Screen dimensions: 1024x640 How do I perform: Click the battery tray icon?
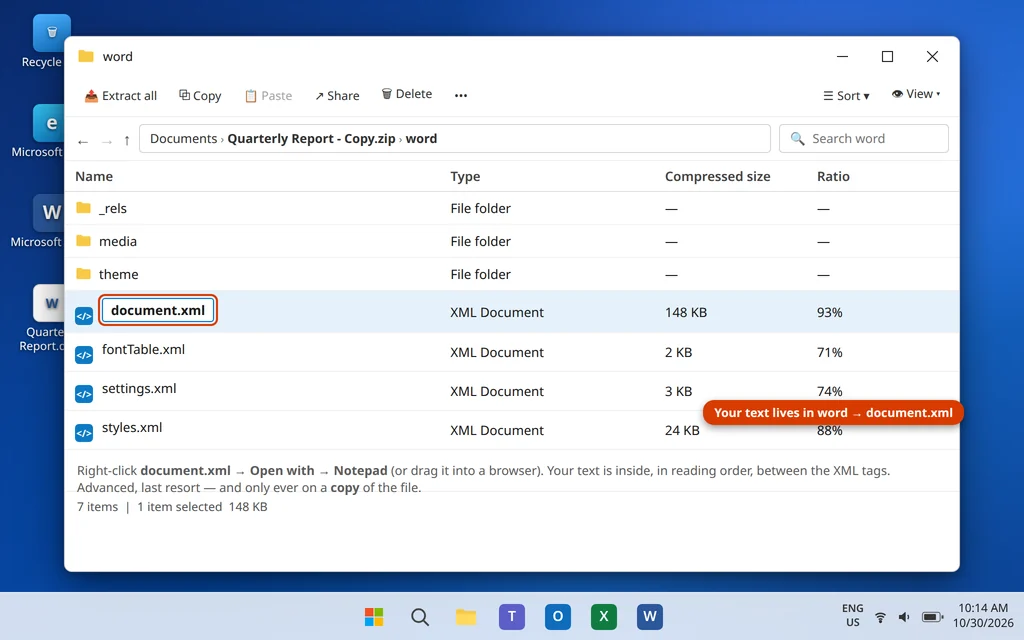[x=932, y=616]
